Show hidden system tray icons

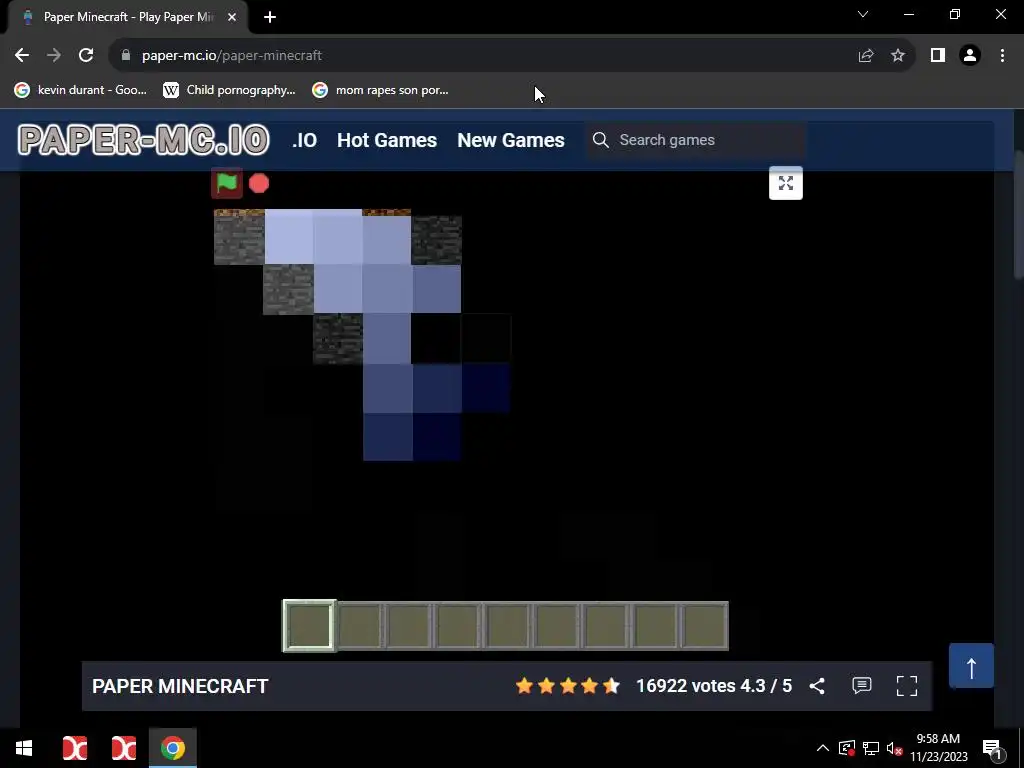click(823, 748)
